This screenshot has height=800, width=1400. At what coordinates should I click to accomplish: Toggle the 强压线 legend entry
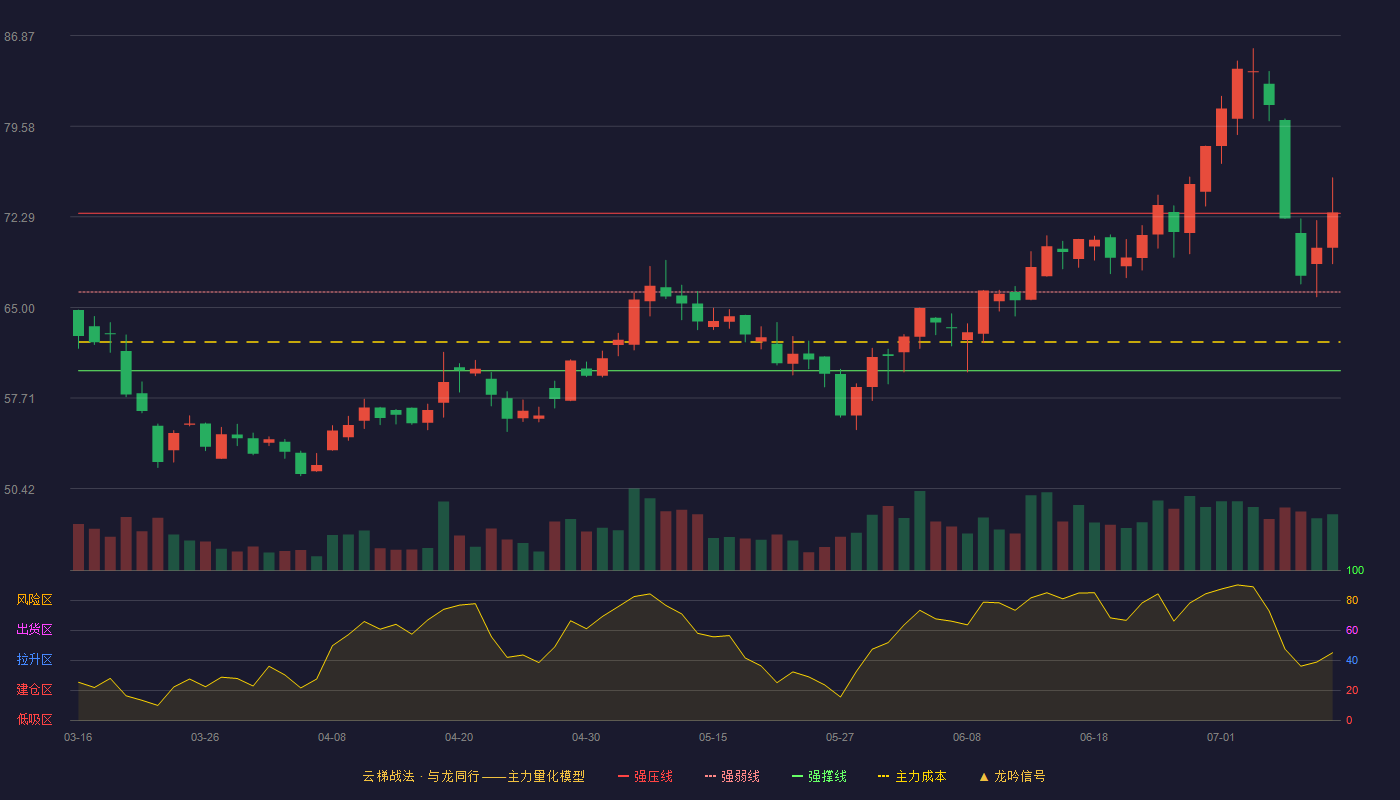(645, 776)
